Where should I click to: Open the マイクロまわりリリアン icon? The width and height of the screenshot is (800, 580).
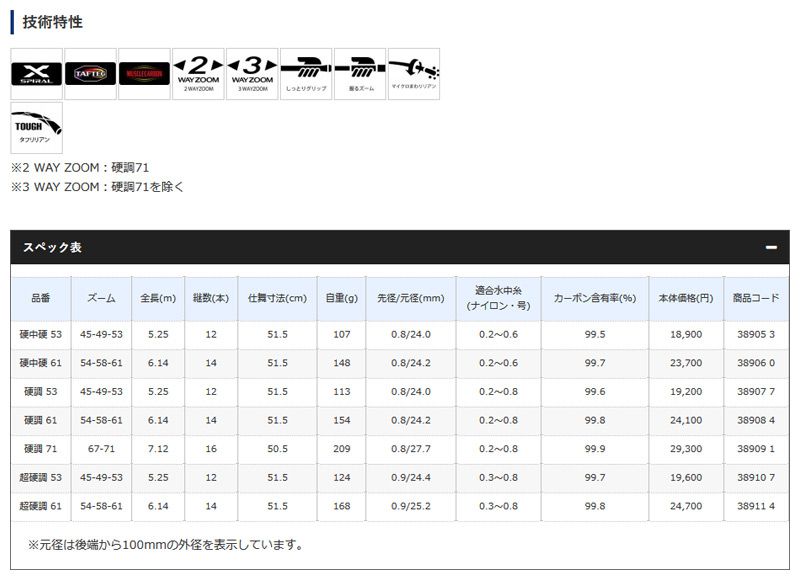coord(415,73)
